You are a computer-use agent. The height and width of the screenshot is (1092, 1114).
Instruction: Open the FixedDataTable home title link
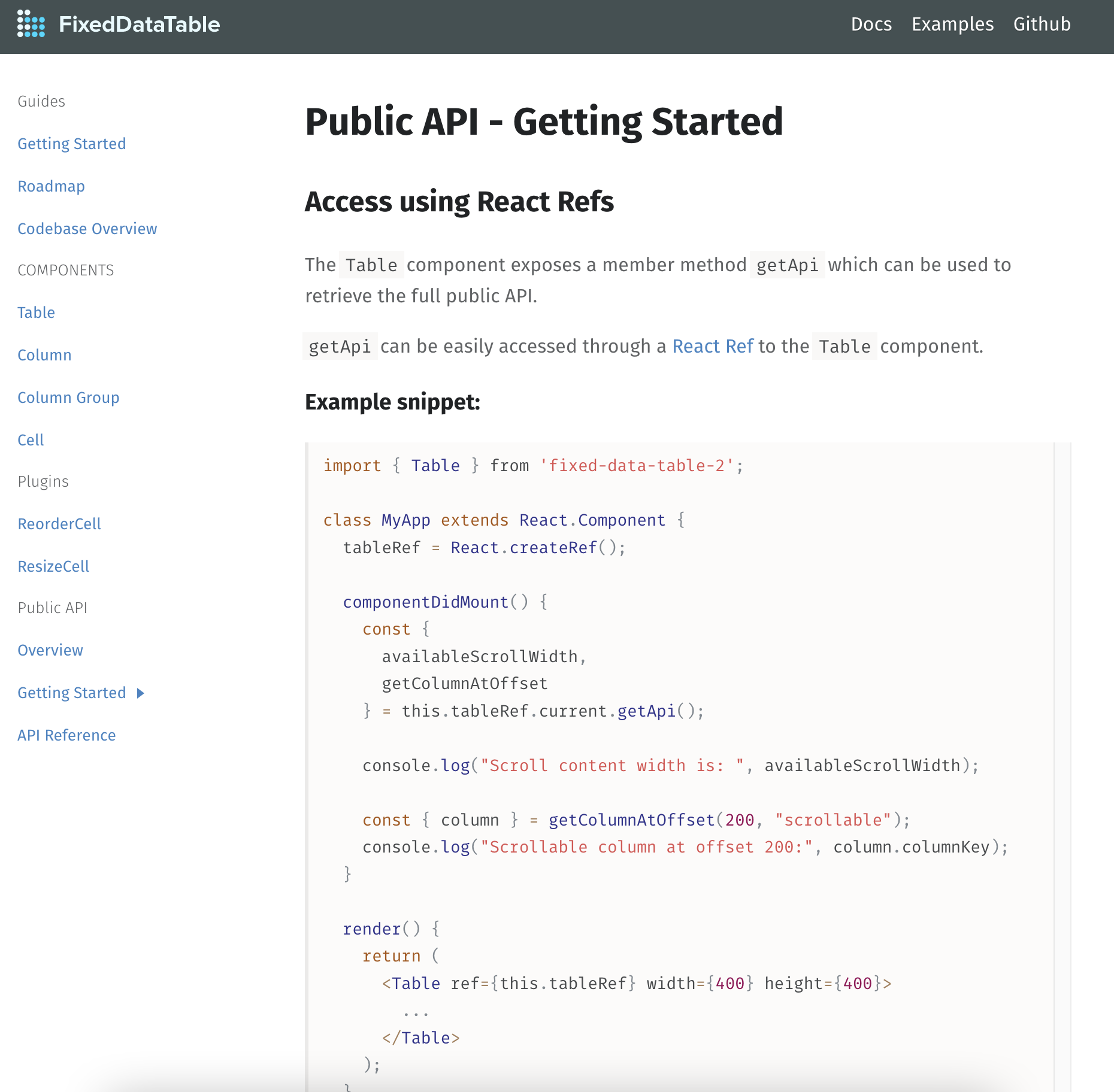tap(140, 25)
